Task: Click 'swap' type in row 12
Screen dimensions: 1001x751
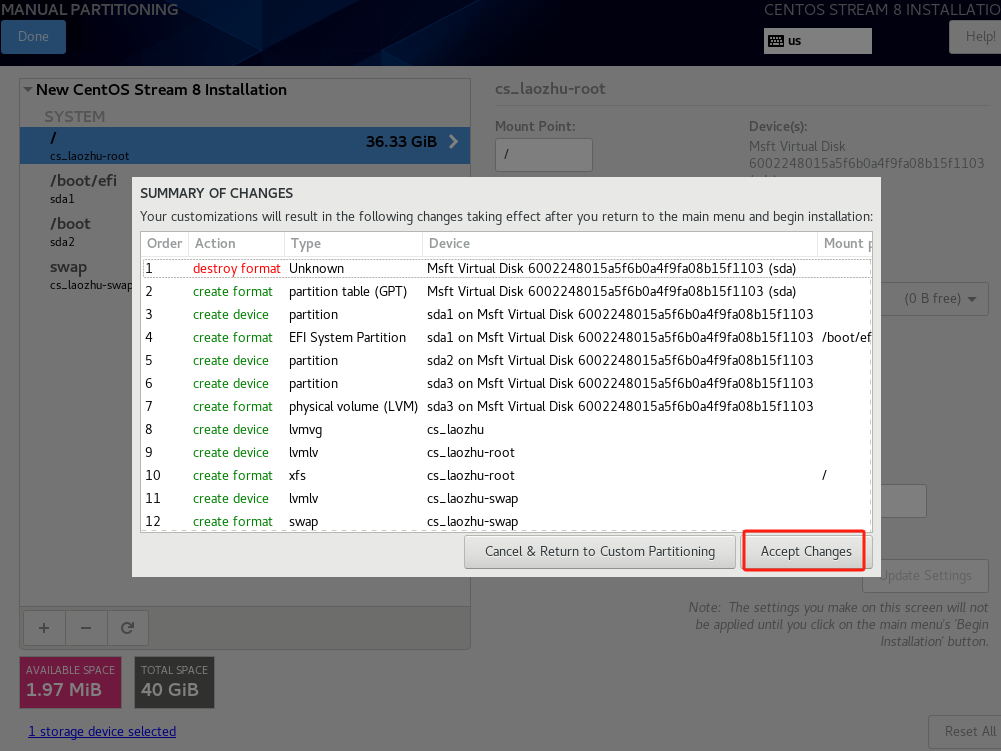Action: click(303, 522)
